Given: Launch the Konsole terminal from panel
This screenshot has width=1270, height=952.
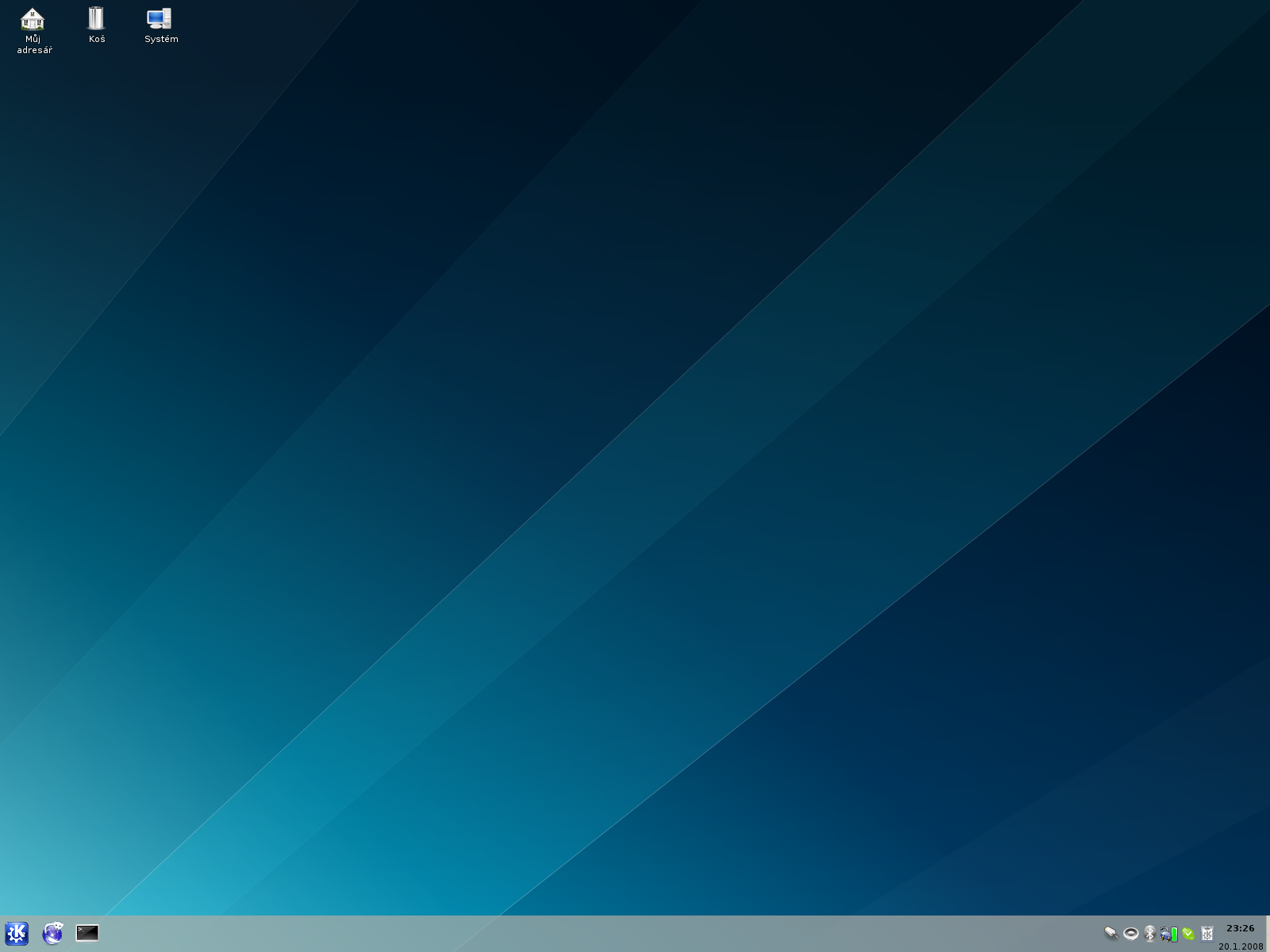Looking at the screenshot, I should pyautogui.click(x=87, y=933).
